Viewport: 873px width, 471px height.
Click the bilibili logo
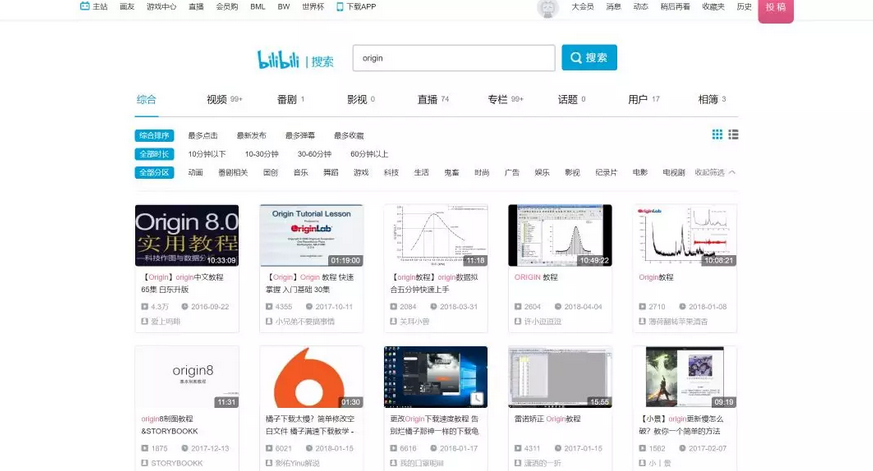pyautogui.click(x=278, y=59)
